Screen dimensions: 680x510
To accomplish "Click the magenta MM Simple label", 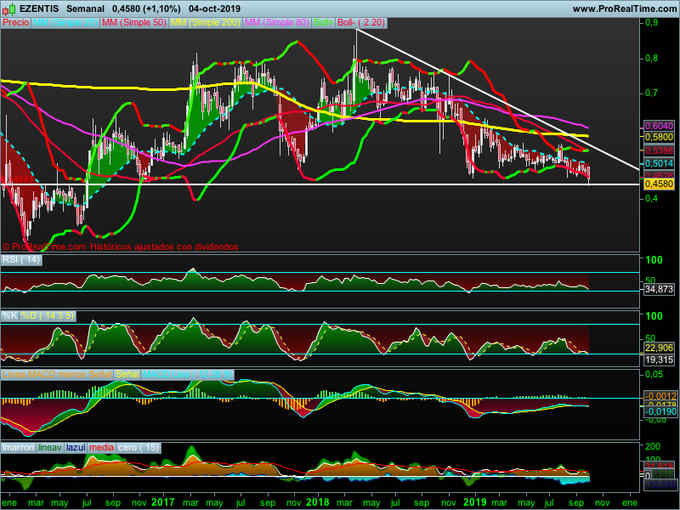I will (277, 22).
